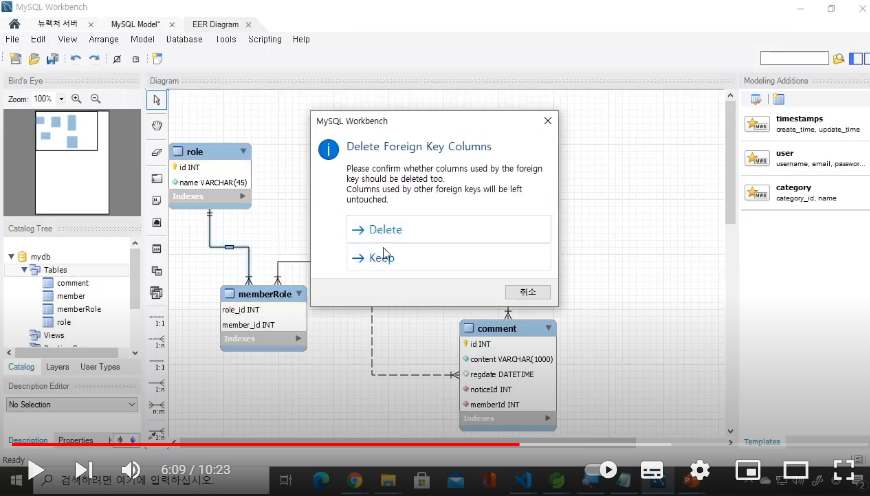870x496 pixels.
Task: Collapse the mydb tree node
Action: [11, 256]
